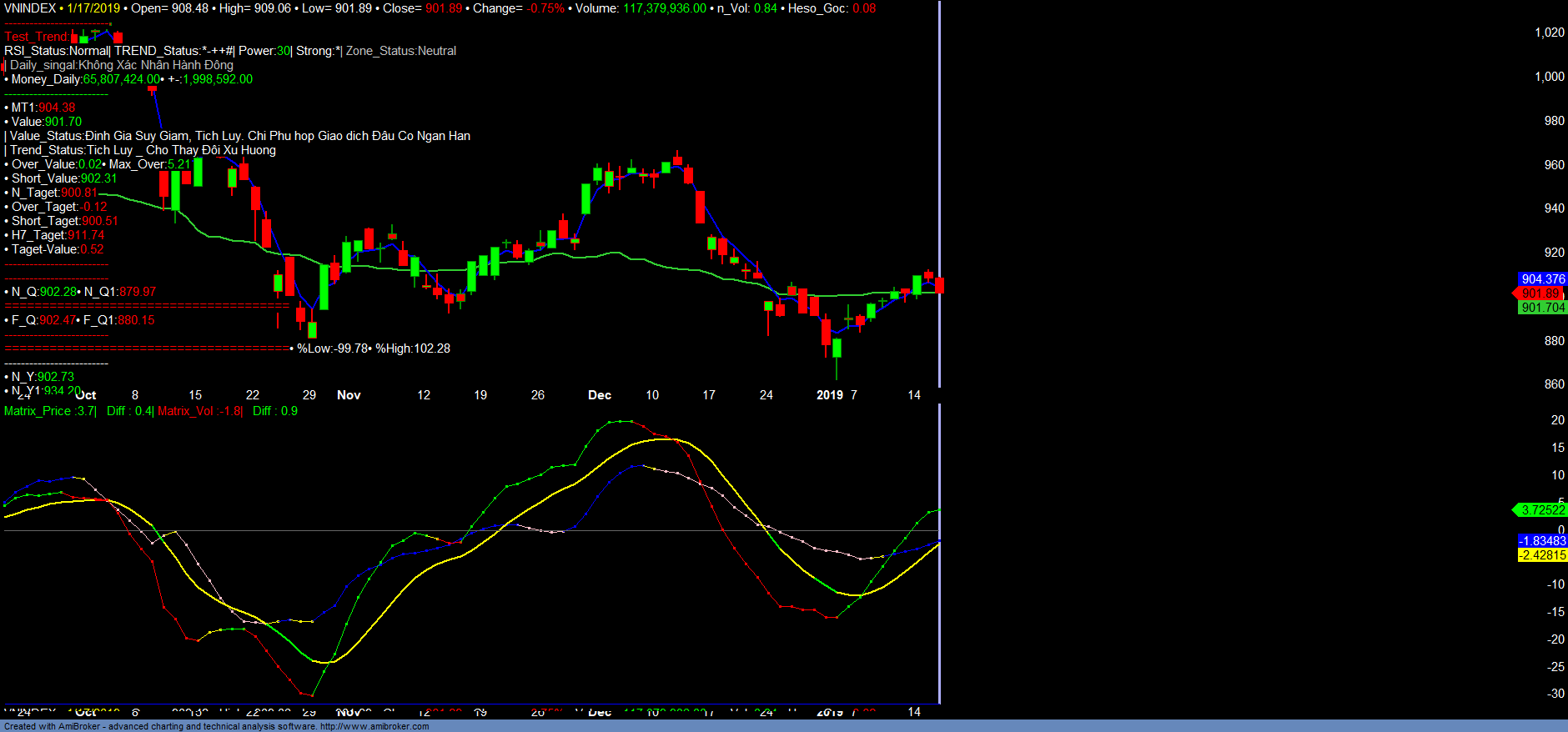The image size is (1568, 732).
Task: Click the Nov label on date axis
Action: (349, 395)
